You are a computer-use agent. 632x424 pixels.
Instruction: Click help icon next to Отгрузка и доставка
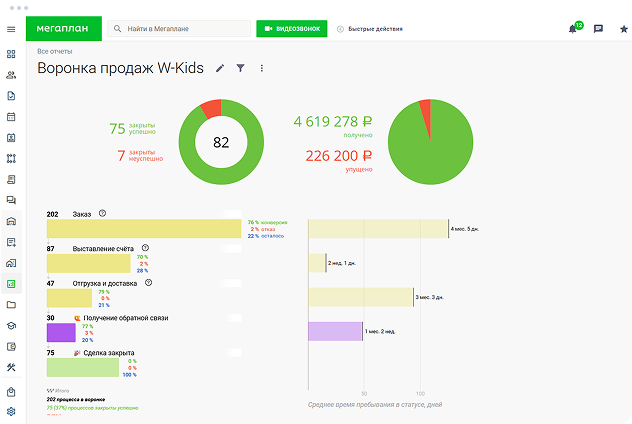[x=148, y=283]
